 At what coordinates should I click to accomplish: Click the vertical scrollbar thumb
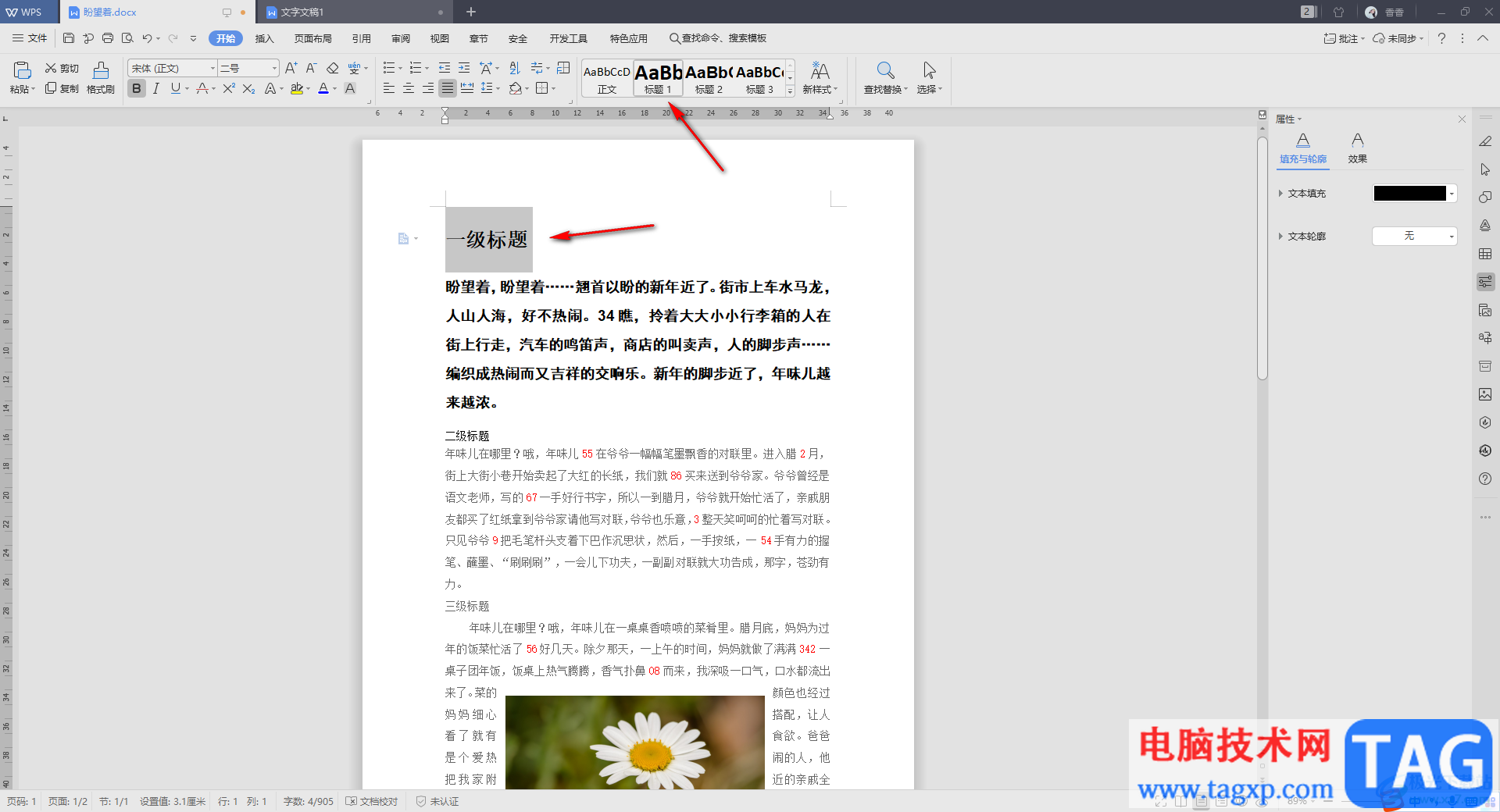pyautogui.click(x=1262, y=258)
